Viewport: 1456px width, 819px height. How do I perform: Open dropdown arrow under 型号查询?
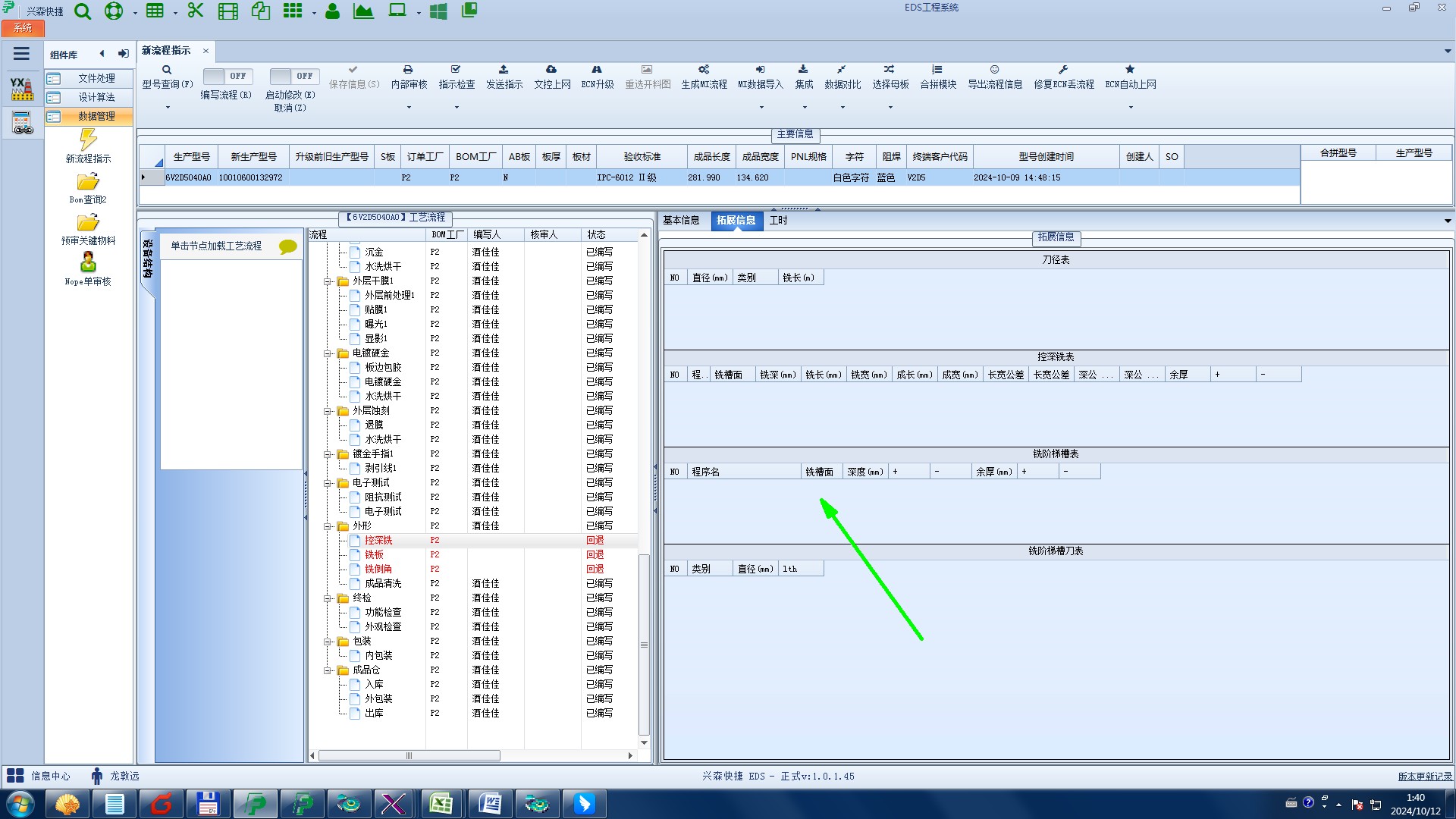[x=168, y=107]
